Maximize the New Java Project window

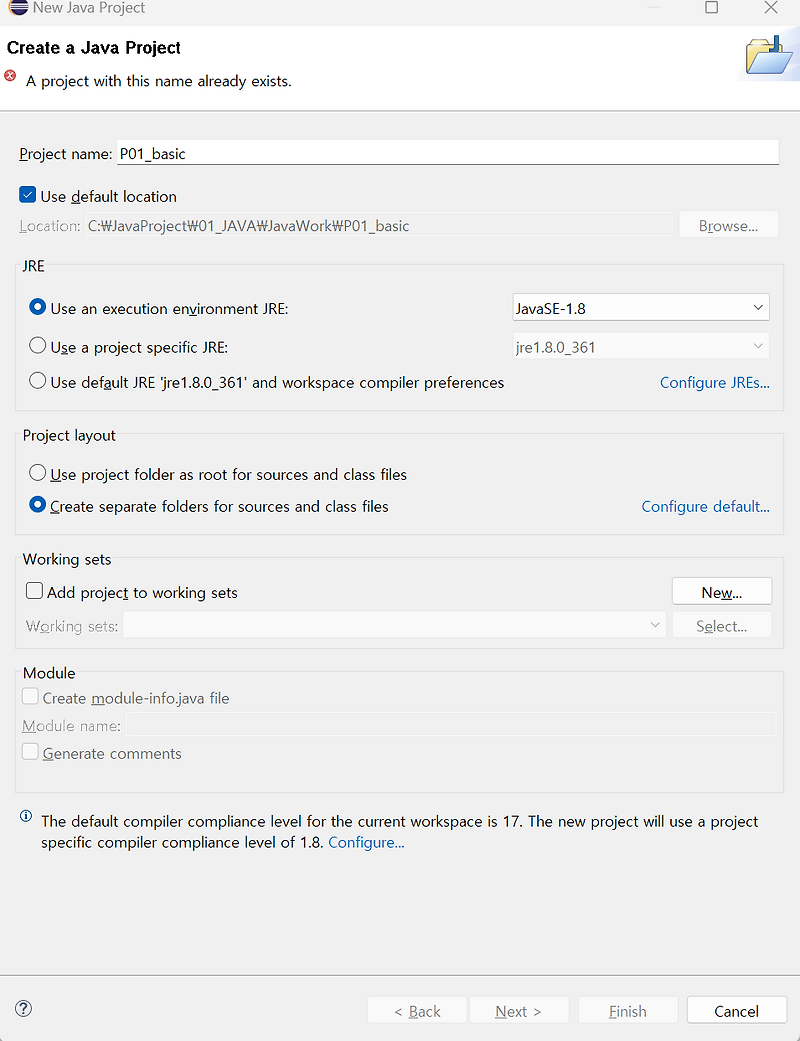coord(712,8)
